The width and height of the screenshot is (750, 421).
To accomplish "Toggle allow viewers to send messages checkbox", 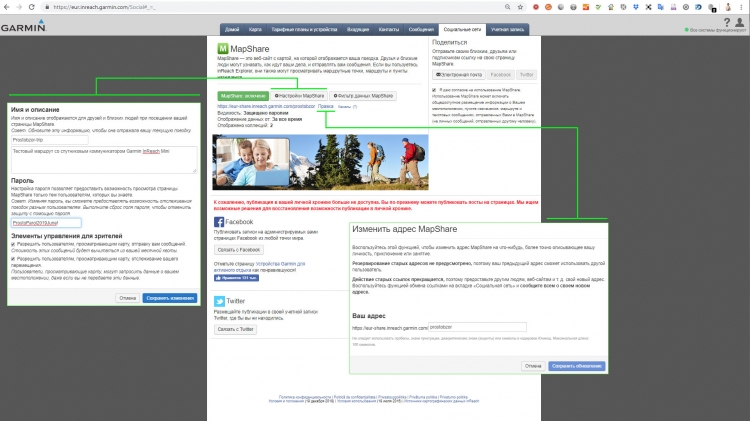I will [13, 244].
